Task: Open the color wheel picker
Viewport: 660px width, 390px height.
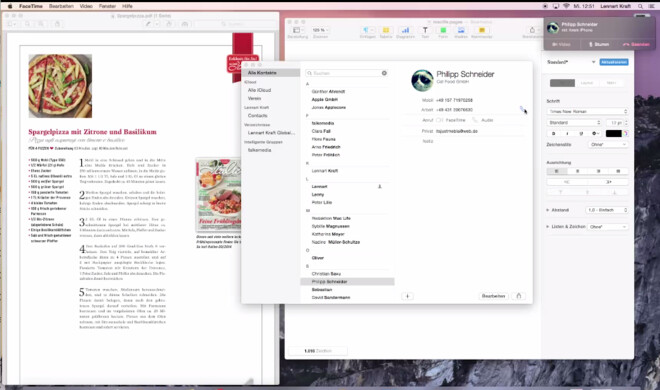Action: click(x=625, y=133)
